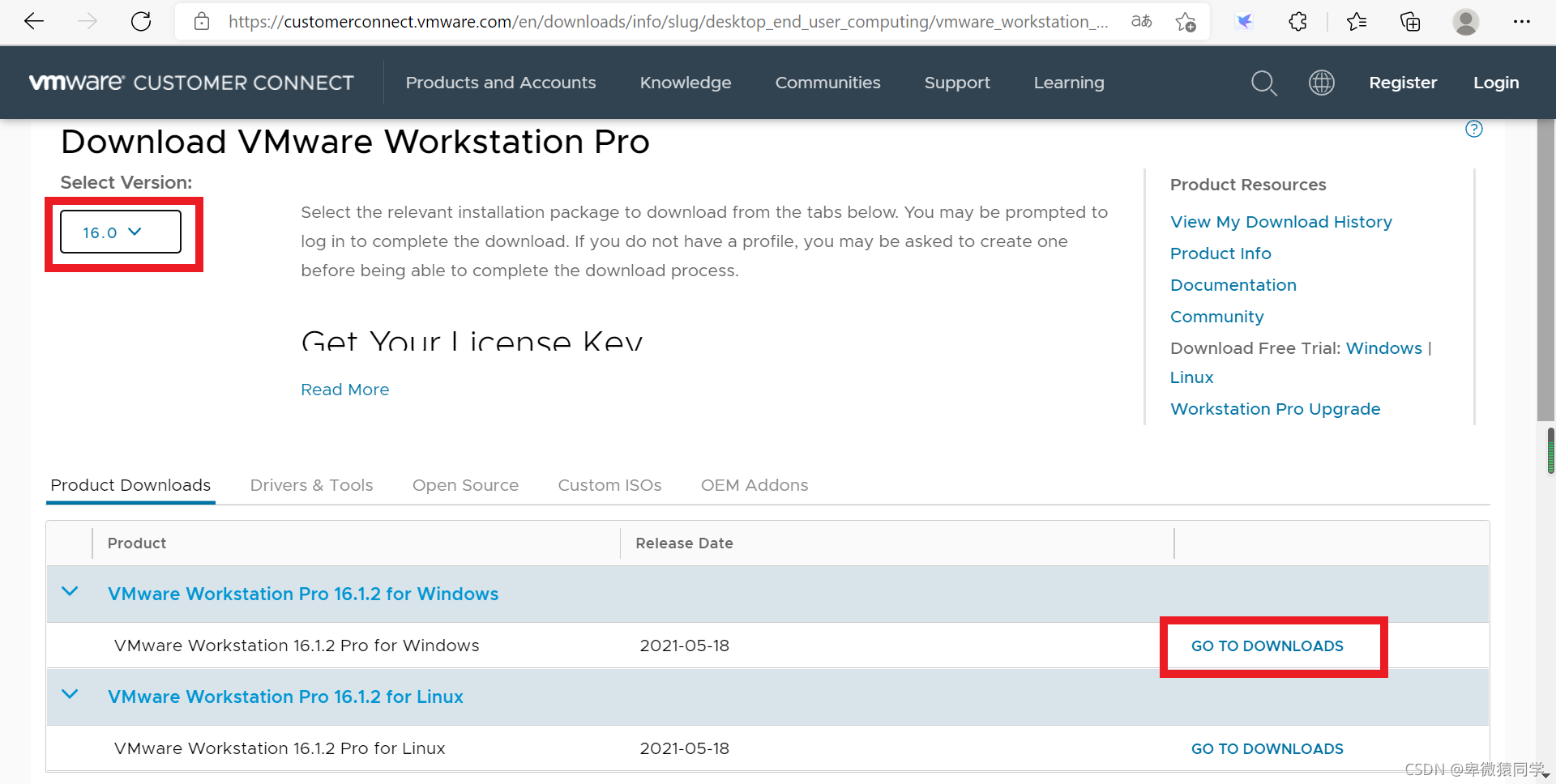
Task: Open the VMware site search
Action: [1263, 83]
